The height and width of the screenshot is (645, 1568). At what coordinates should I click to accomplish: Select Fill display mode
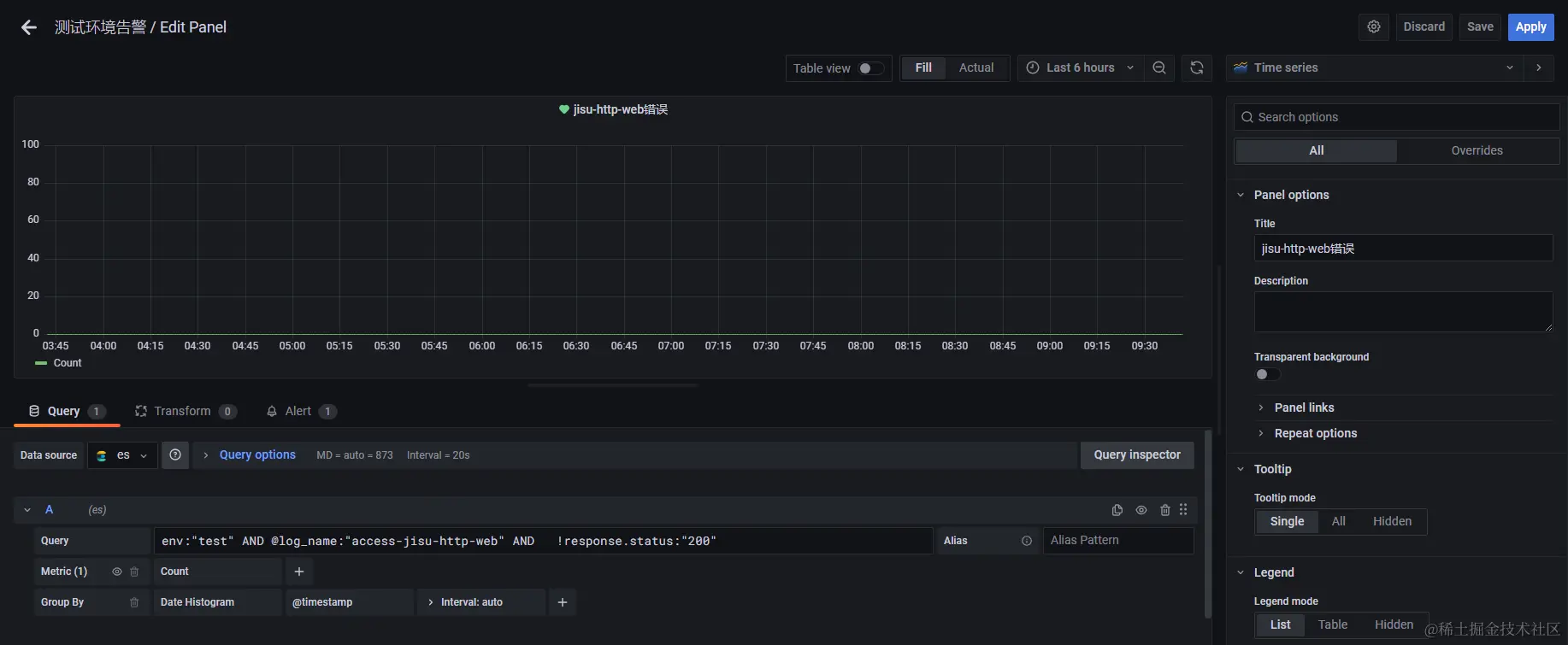[923, 67]
